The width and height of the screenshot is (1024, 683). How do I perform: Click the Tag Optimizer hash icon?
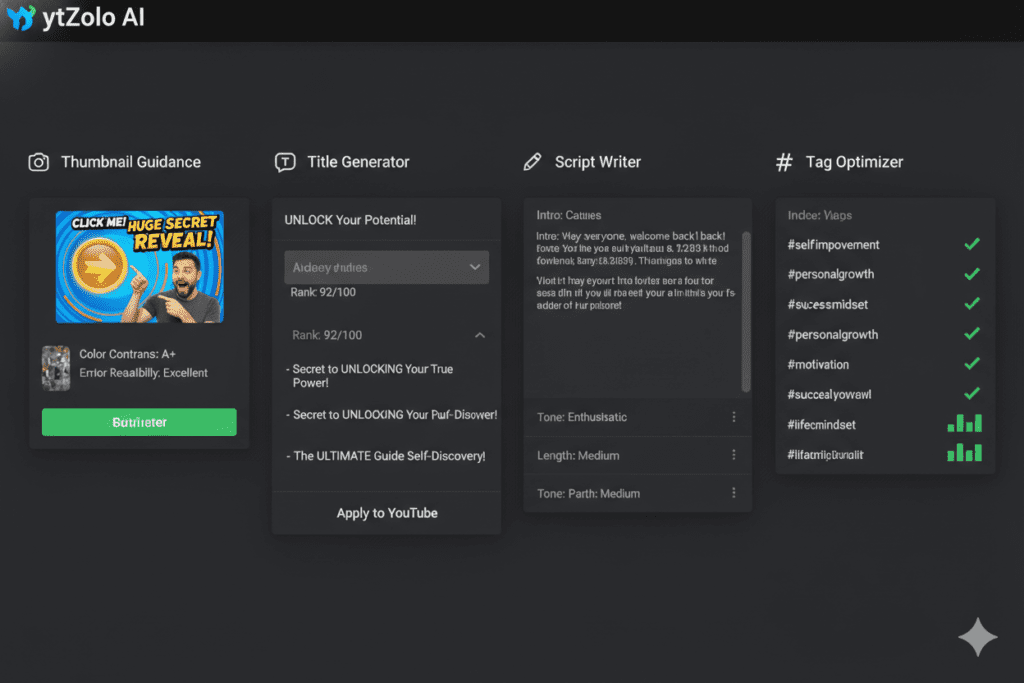(x=785, y=162)
